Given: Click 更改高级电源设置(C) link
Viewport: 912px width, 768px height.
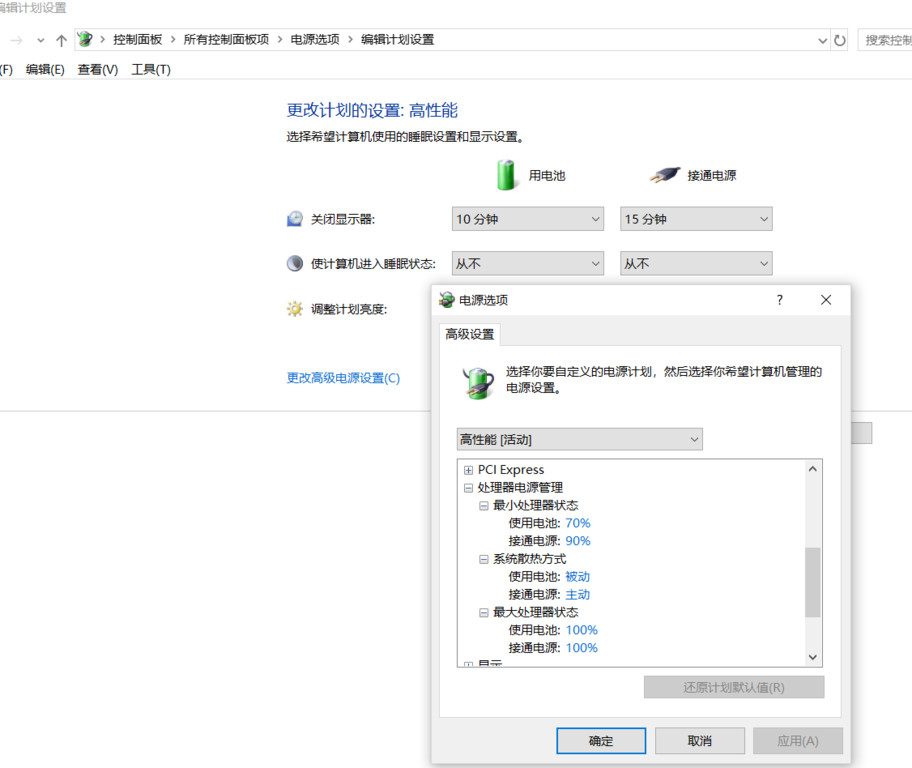Looking at the screenshot, I should pyautogui.click(x=343, y=378).
